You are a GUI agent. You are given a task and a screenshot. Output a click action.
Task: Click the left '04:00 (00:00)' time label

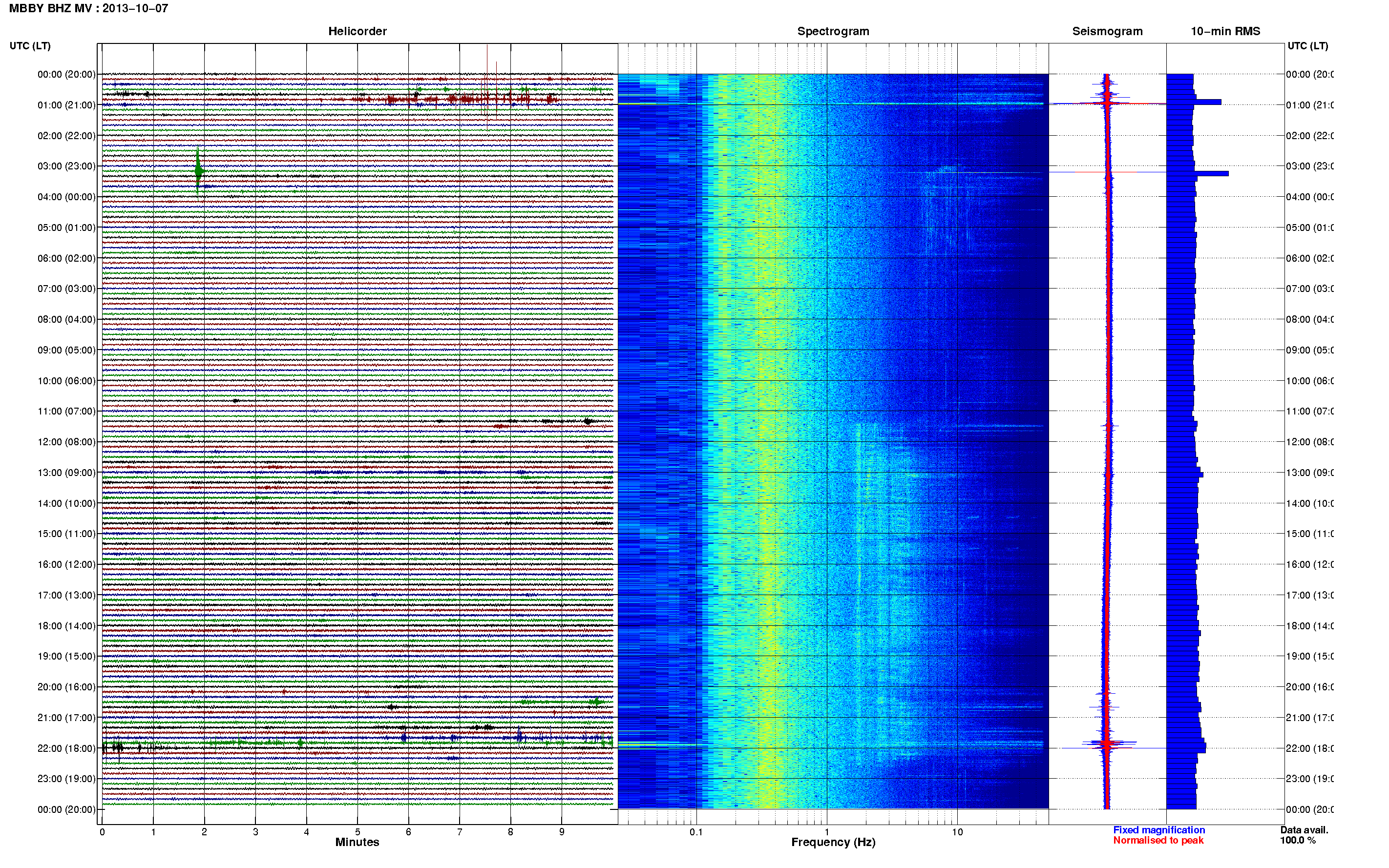66,197
